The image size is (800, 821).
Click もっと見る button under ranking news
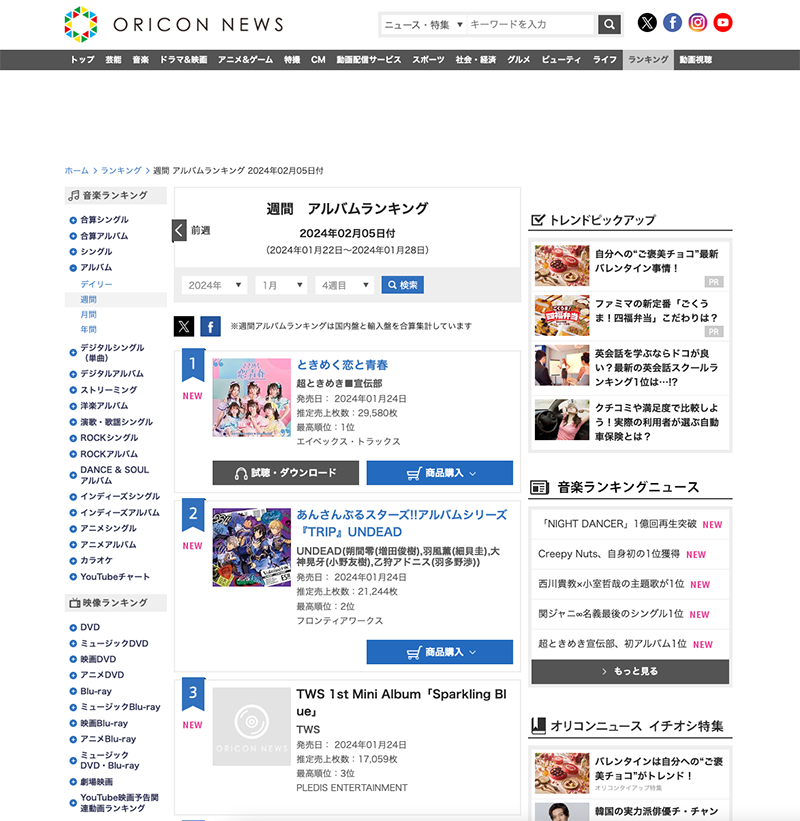630,671
